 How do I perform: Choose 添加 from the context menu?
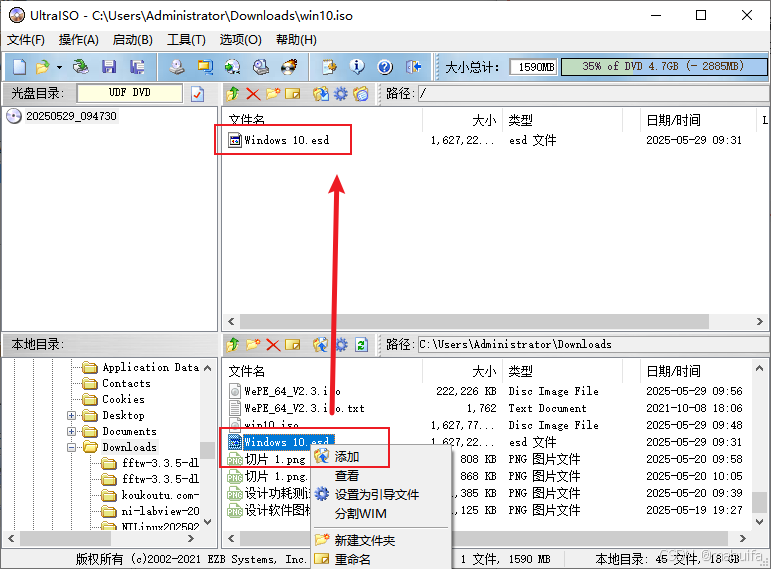coord(382,457)
